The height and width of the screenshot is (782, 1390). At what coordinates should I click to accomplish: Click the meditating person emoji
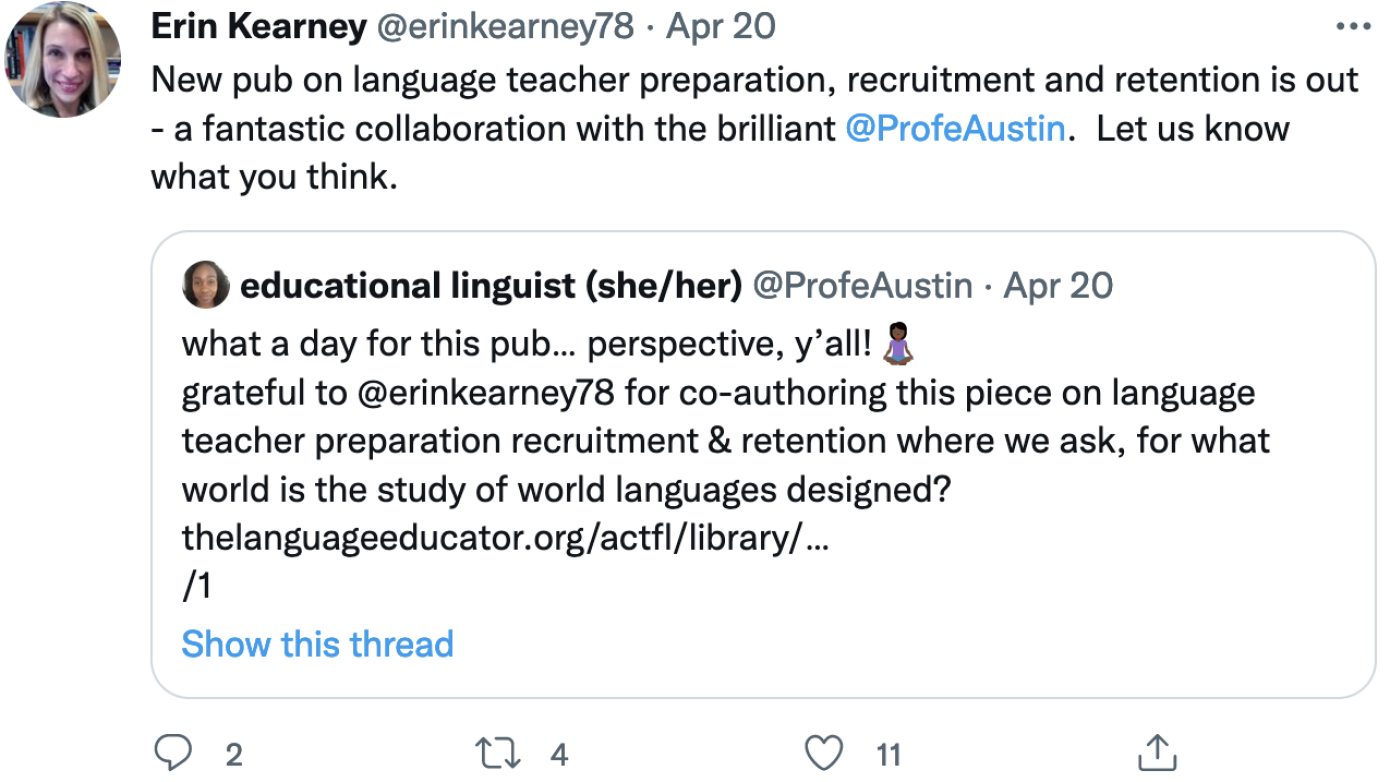(x=897, y=344)
